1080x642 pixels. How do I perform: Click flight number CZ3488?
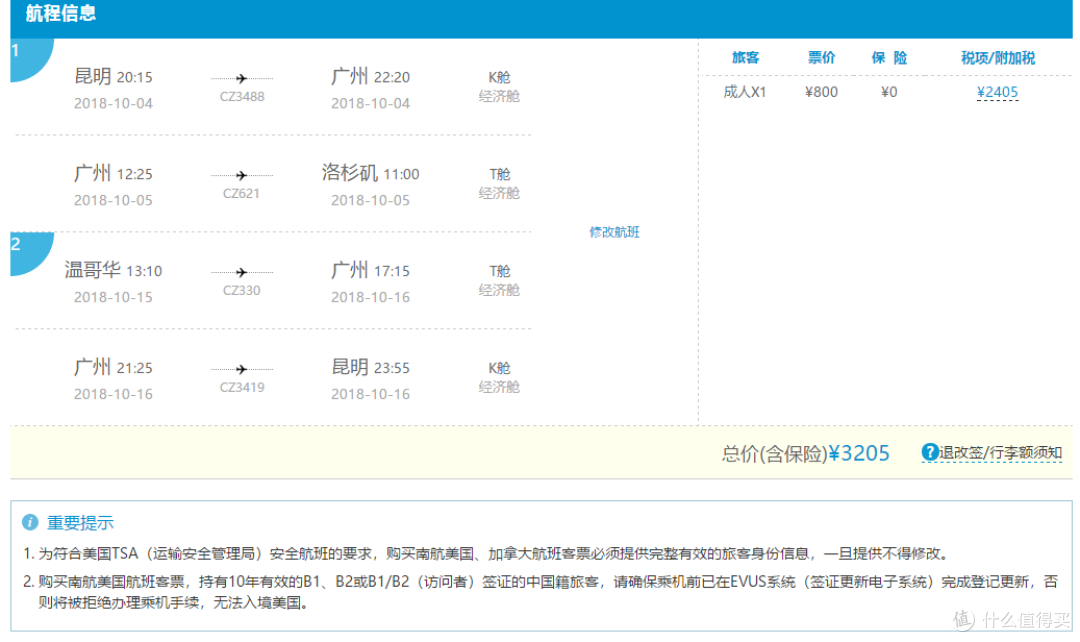242,96
